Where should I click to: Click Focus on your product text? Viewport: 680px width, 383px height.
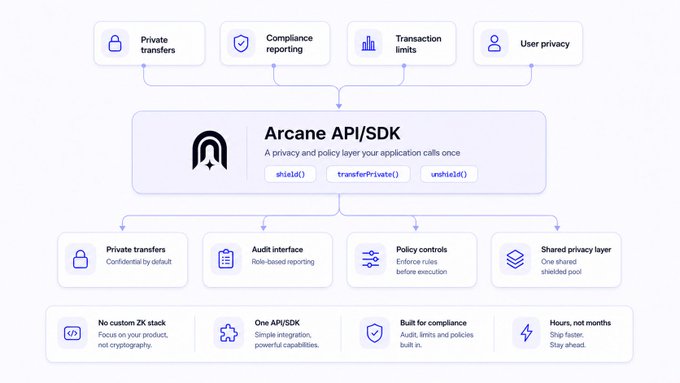click(x=133, y=340)
